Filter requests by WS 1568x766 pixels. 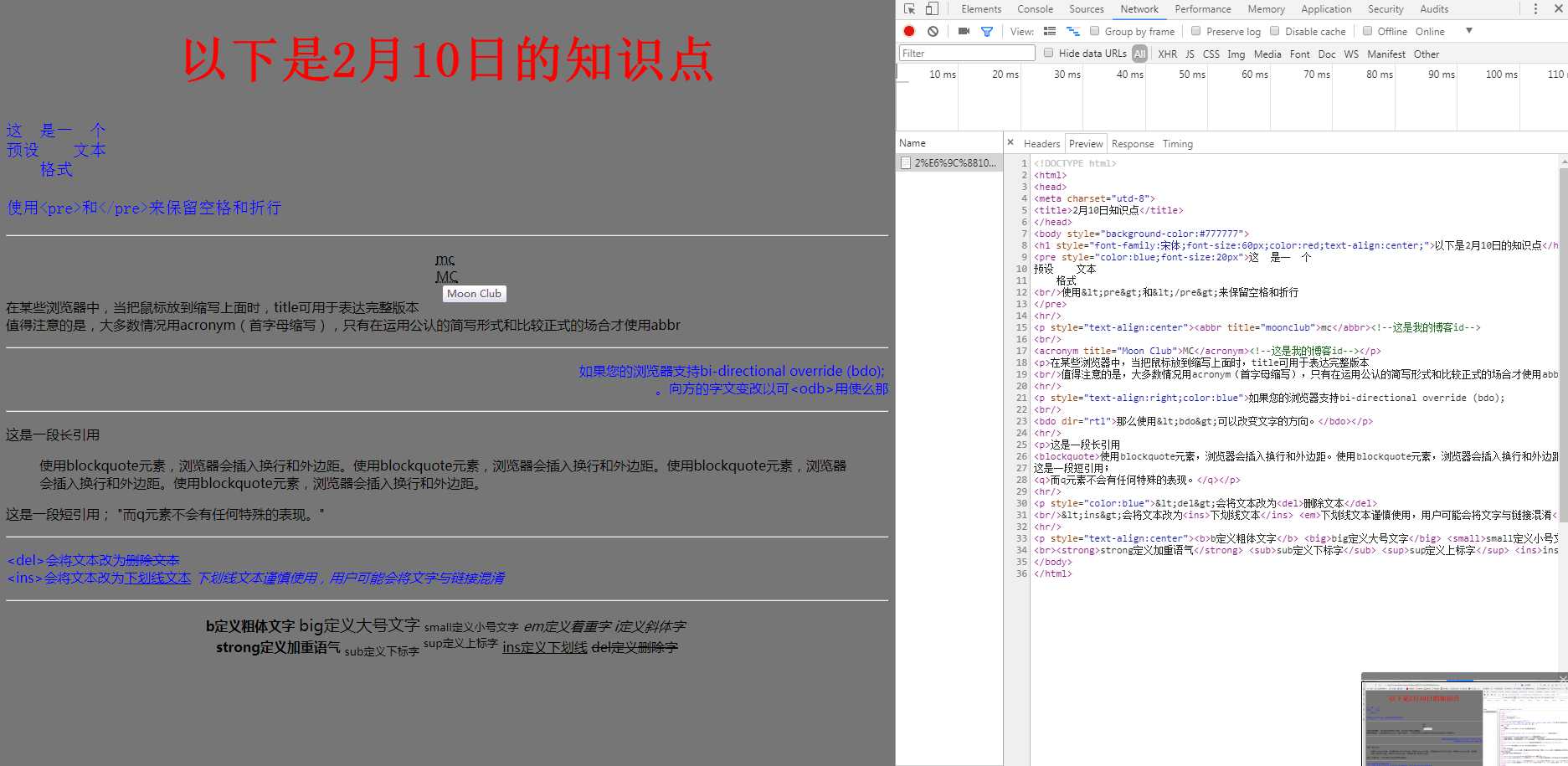click(1351, 54)
